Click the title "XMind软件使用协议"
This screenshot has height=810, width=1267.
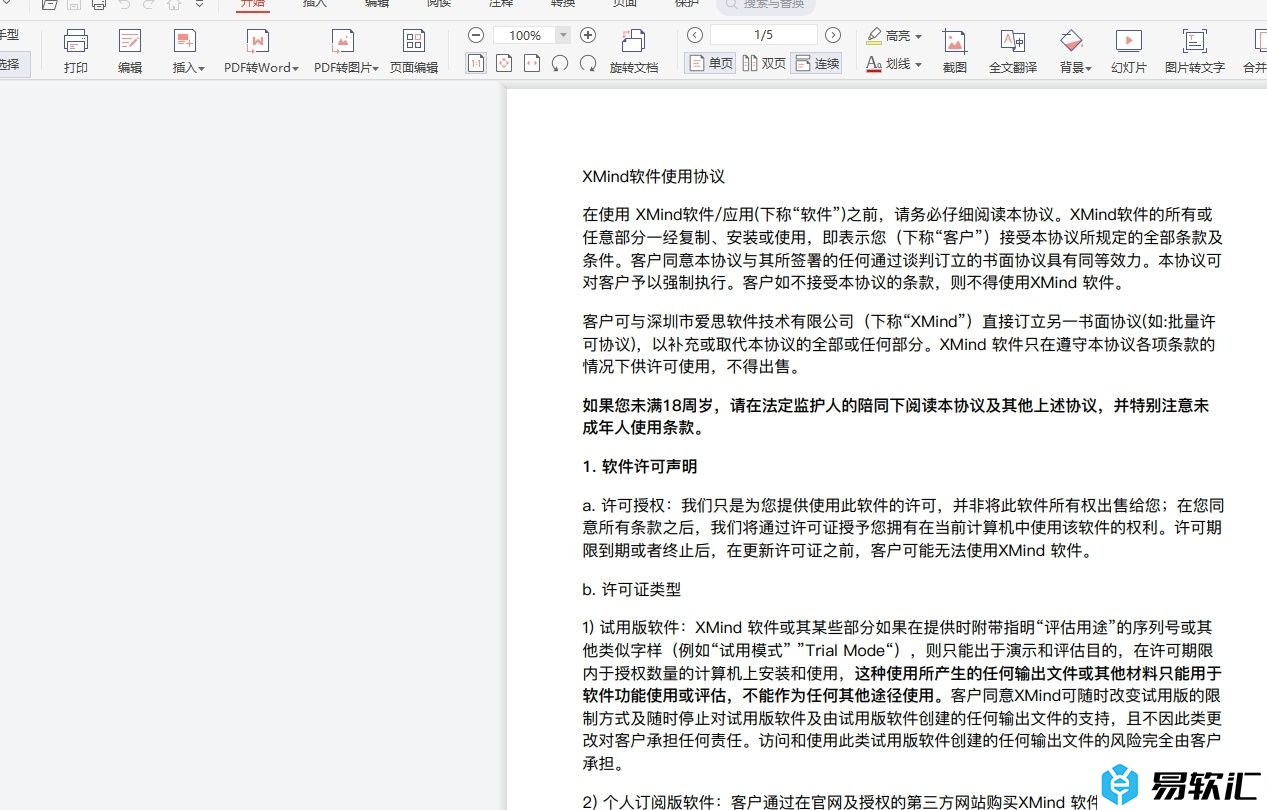coord(653,177)
